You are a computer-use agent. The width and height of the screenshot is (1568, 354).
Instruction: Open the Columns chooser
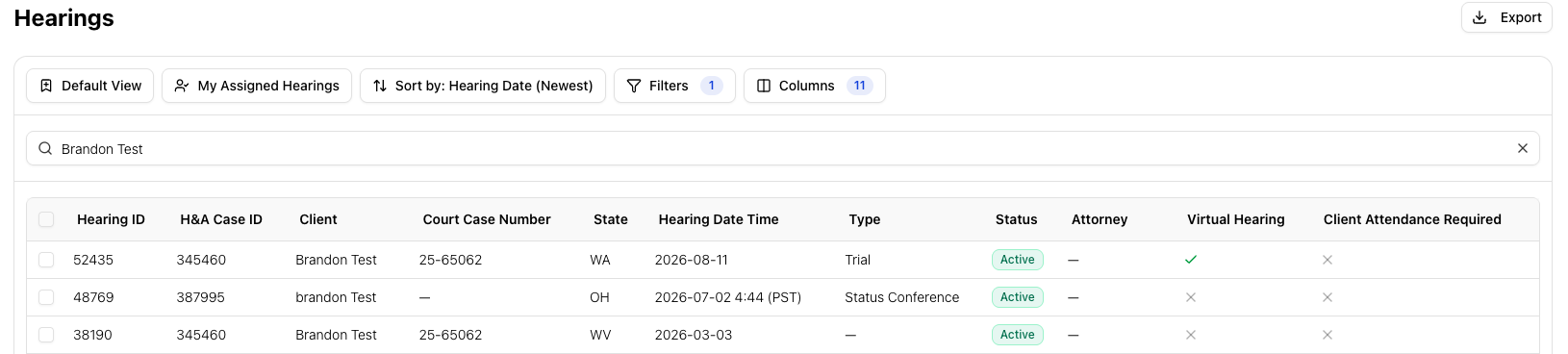815,86
